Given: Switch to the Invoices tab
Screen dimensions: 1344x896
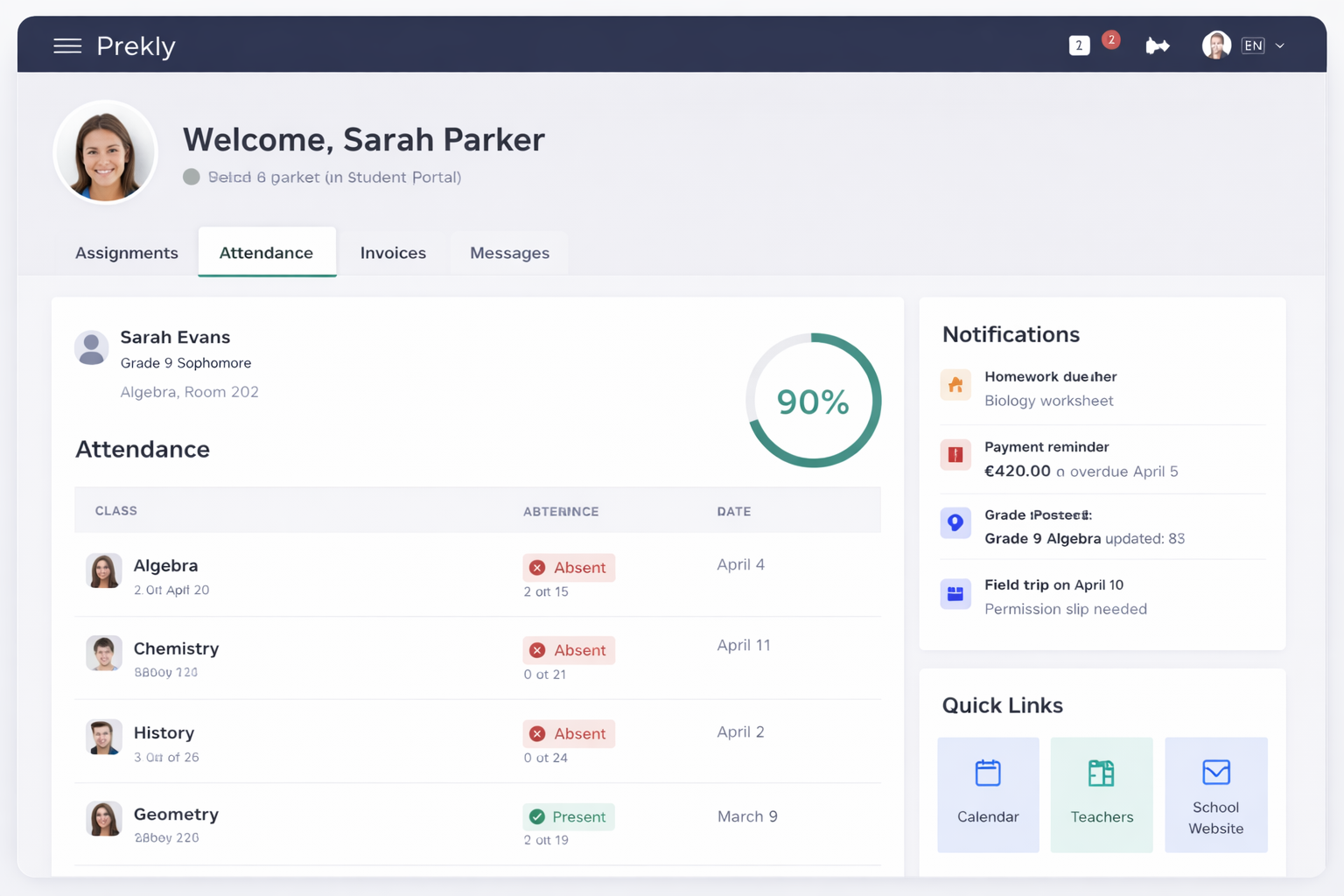Looking at the screenshot, I should click(x=393, y=253).
